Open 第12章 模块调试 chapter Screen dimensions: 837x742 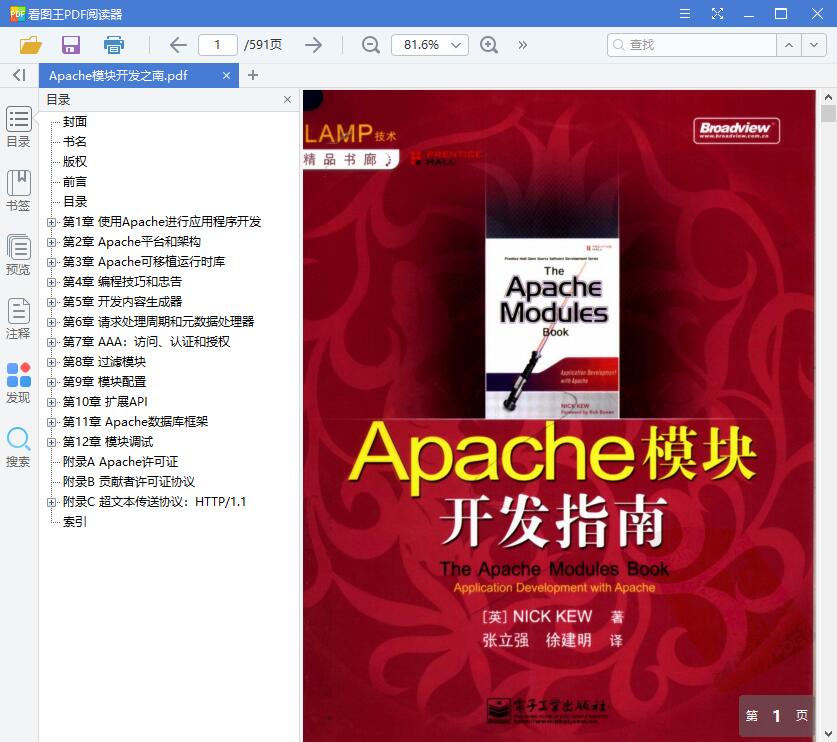[108, 442]
